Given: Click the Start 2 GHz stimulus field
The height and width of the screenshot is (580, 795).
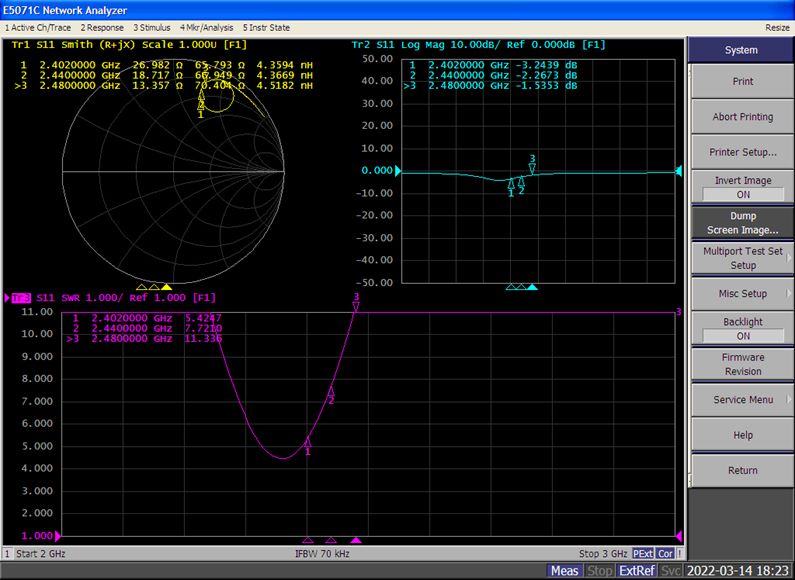Looking at the screenshot, I should point(41,554).
